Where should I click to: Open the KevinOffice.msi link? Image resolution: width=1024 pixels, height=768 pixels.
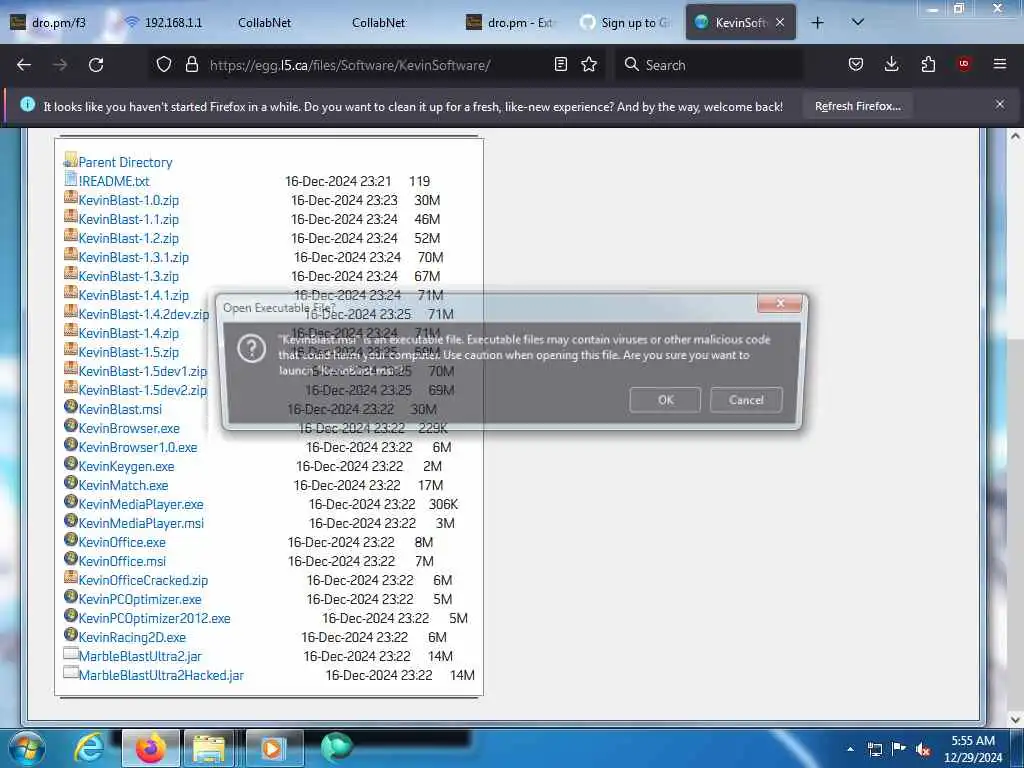pos(122,560)
